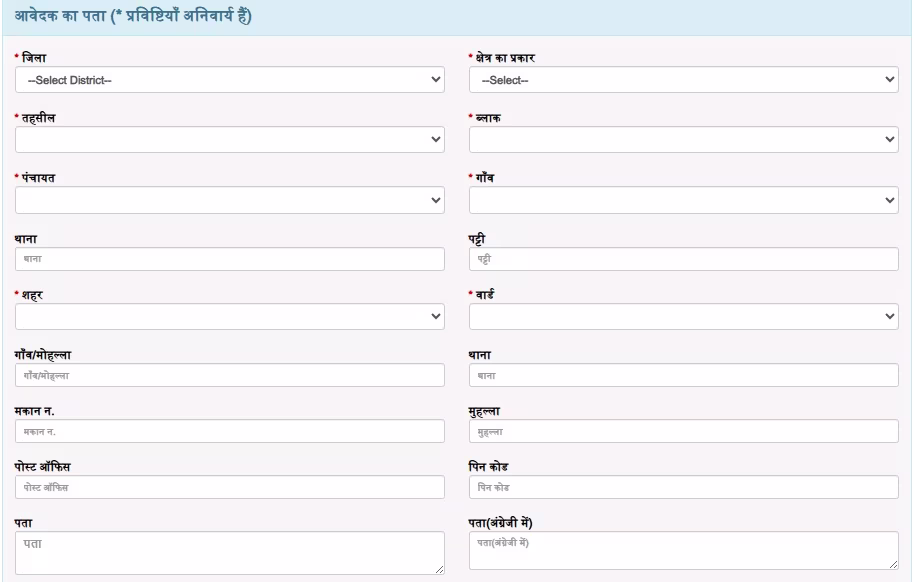Select the मकान न. input field
The width and height of the screenshot is (914, 582).
click(230, 432)
